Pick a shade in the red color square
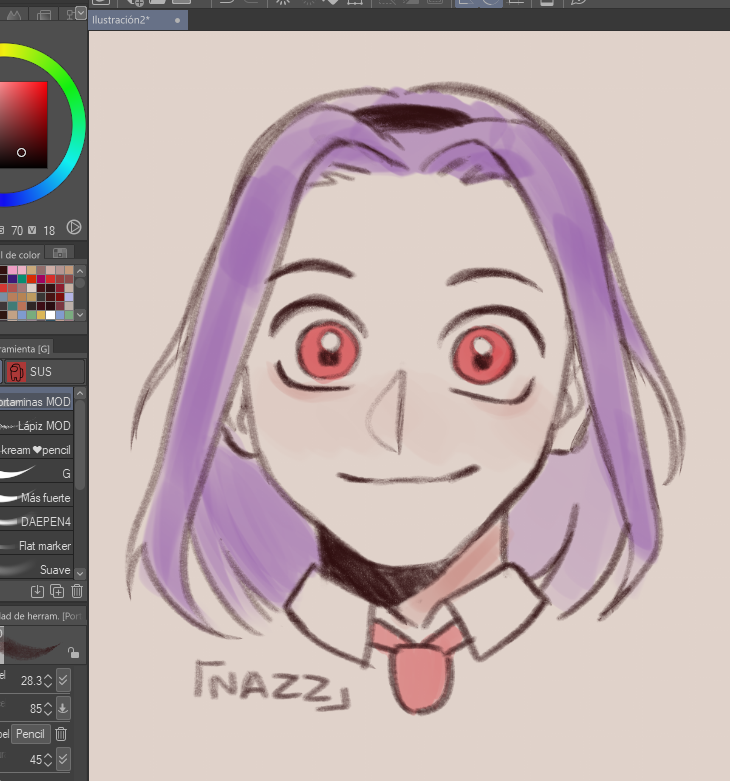 [x=23, y=125]
